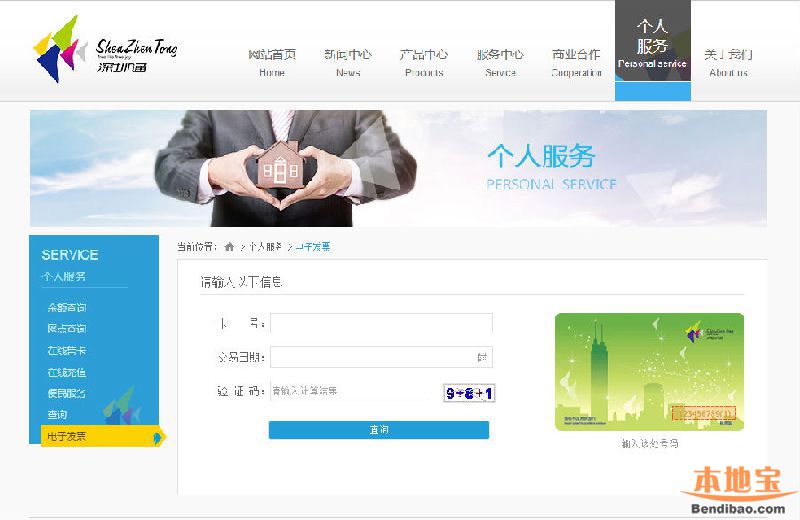
Task: Click the blue 查询 submit button
Action: pos(379,430)
